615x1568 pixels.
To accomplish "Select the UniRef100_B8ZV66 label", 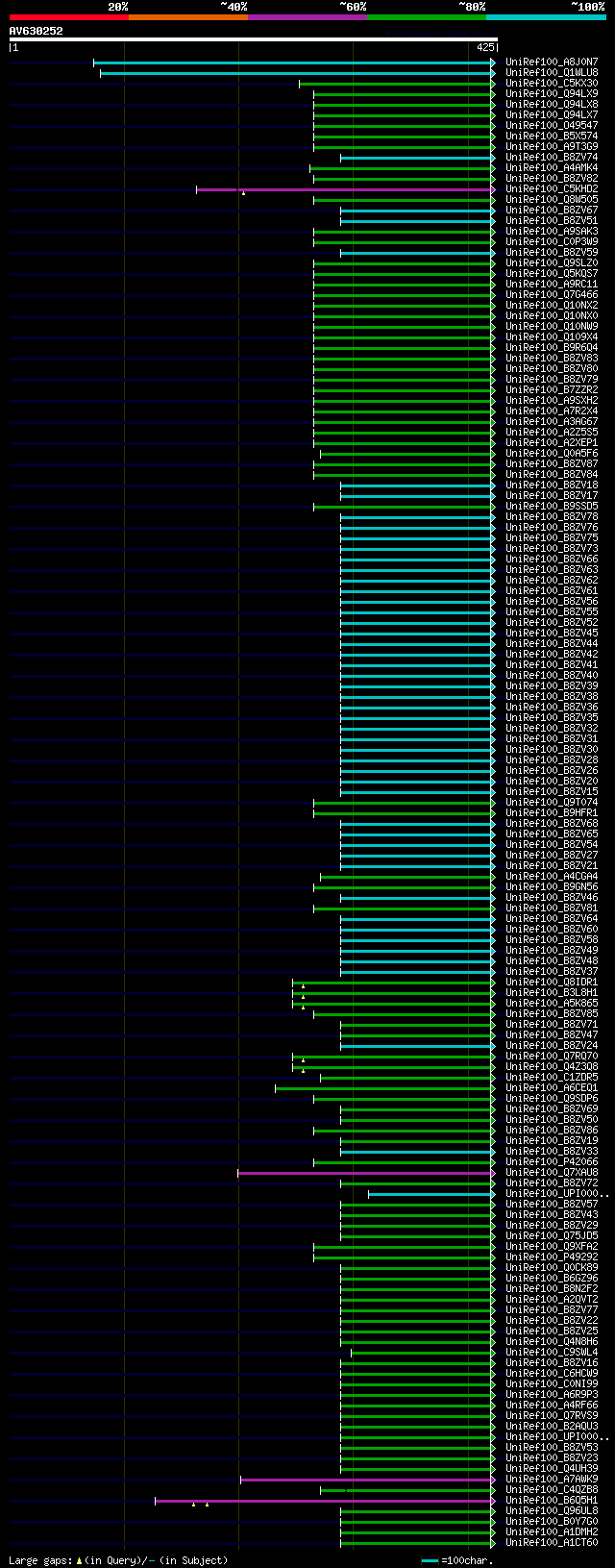I will click(x=552, y=560).
